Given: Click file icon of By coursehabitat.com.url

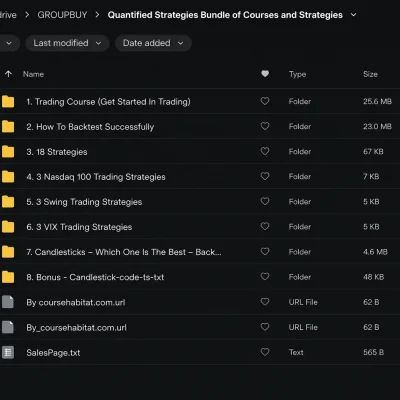Looking at the screenshot, I should click(x=8, y=302).
